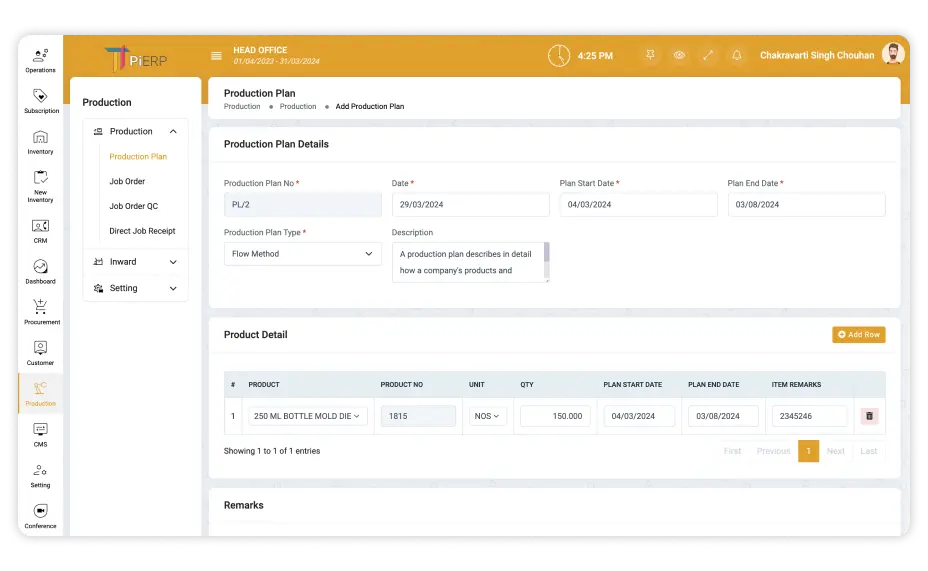Click the pin icon in header
The width and height of the screenshot is (928, 571).
coord(650,56)
